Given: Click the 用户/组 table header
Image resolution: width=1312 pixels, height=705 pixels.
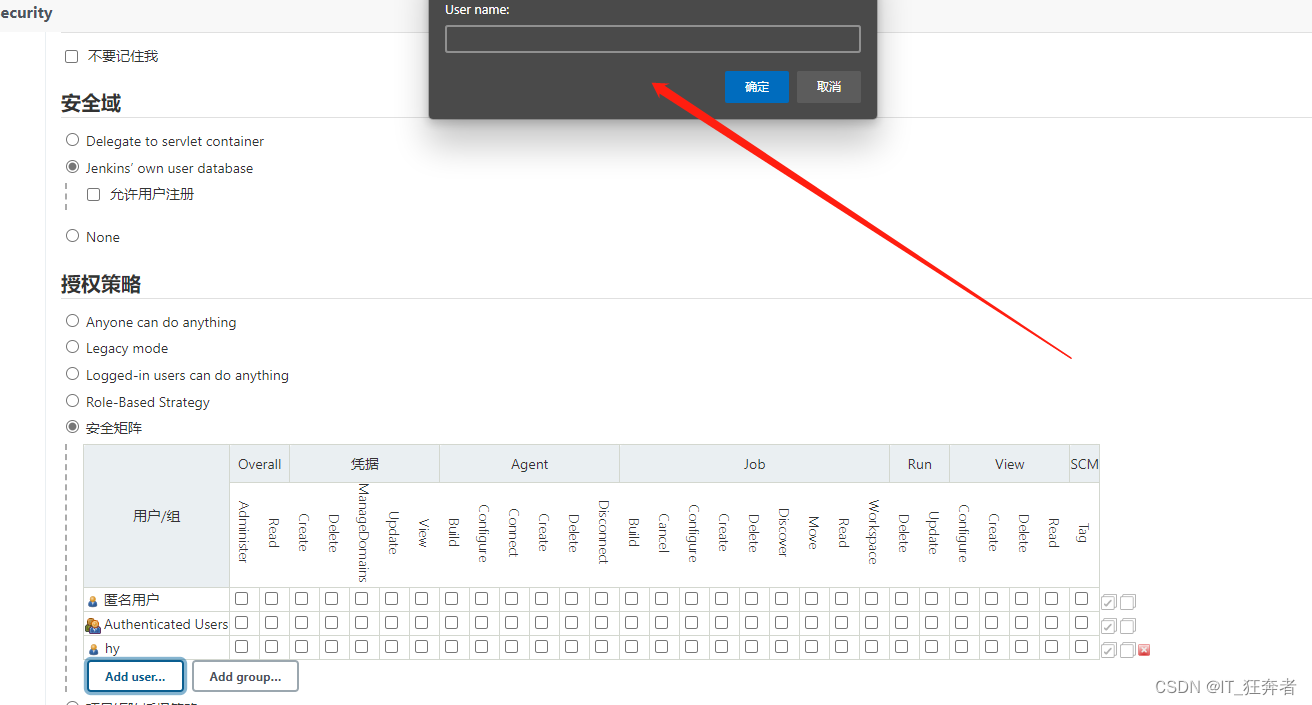Looking at the screenshot, I should (x=157, y=516).
